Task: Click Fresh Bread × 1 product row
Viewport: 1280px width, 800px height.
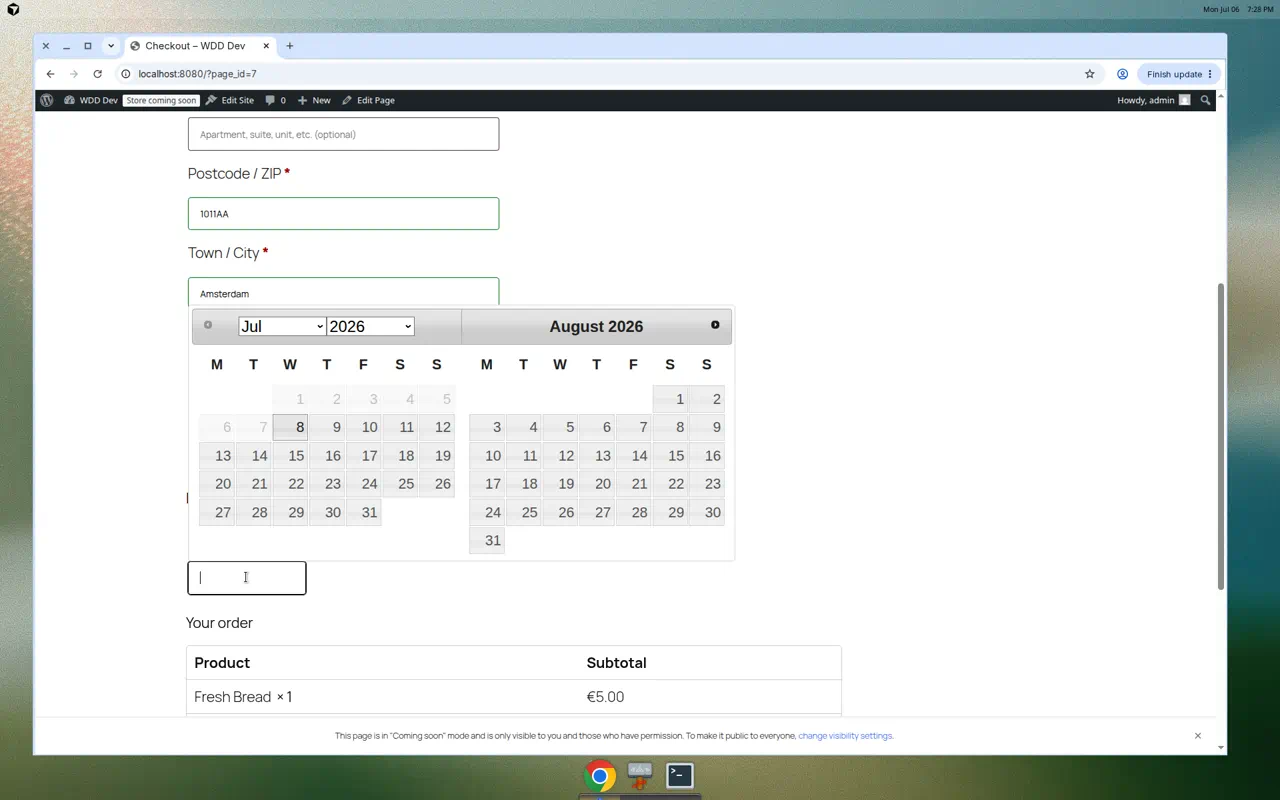Action: point(513,697)
